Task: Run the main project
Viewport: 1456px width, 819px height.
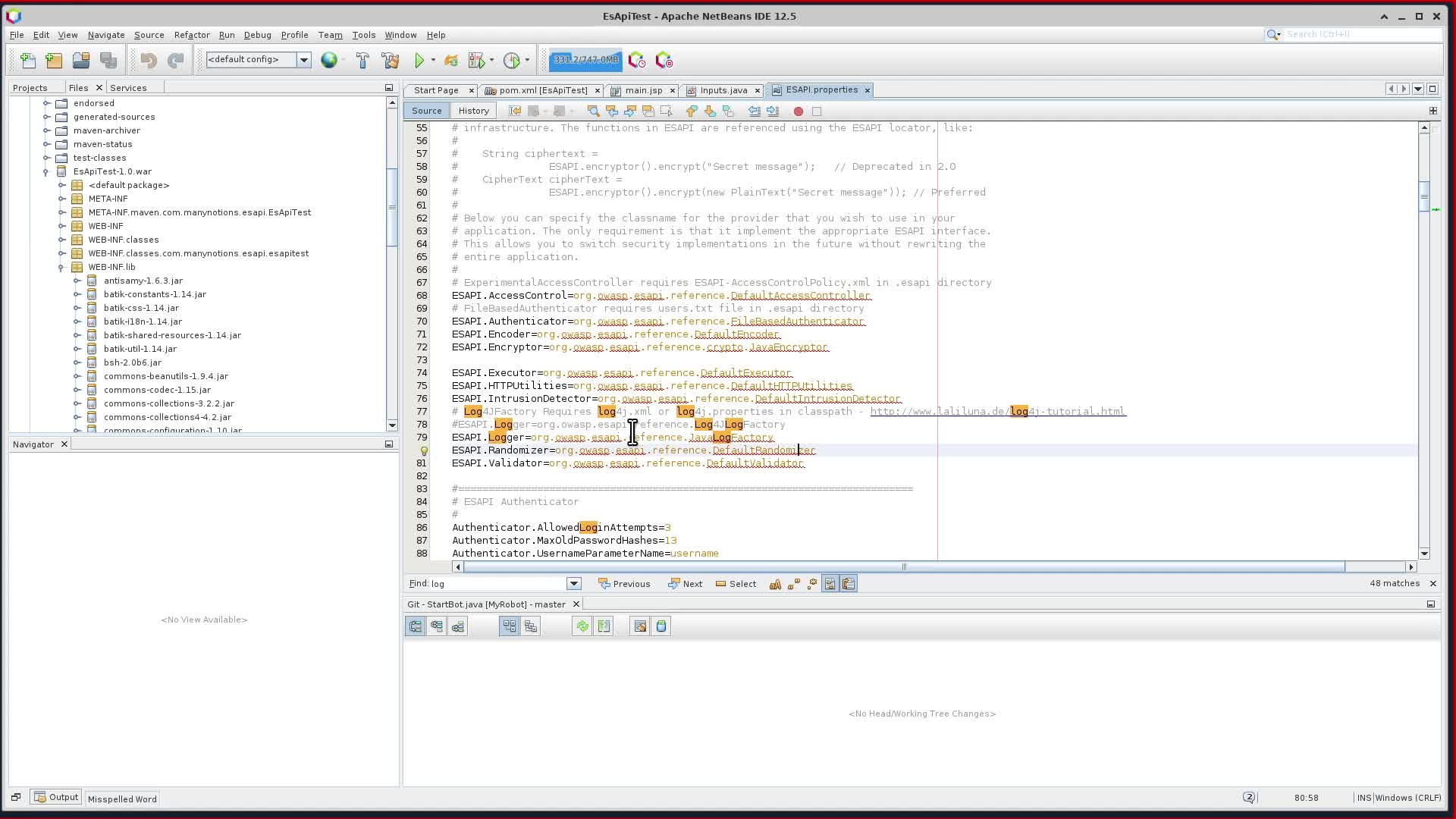Action: click(x=422, y=60)
